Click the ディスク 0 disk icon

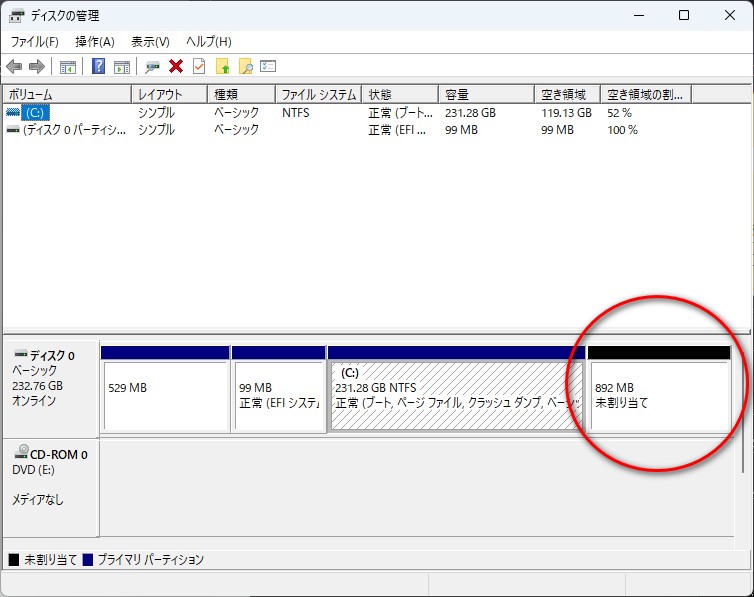click(x=21, y=354)
